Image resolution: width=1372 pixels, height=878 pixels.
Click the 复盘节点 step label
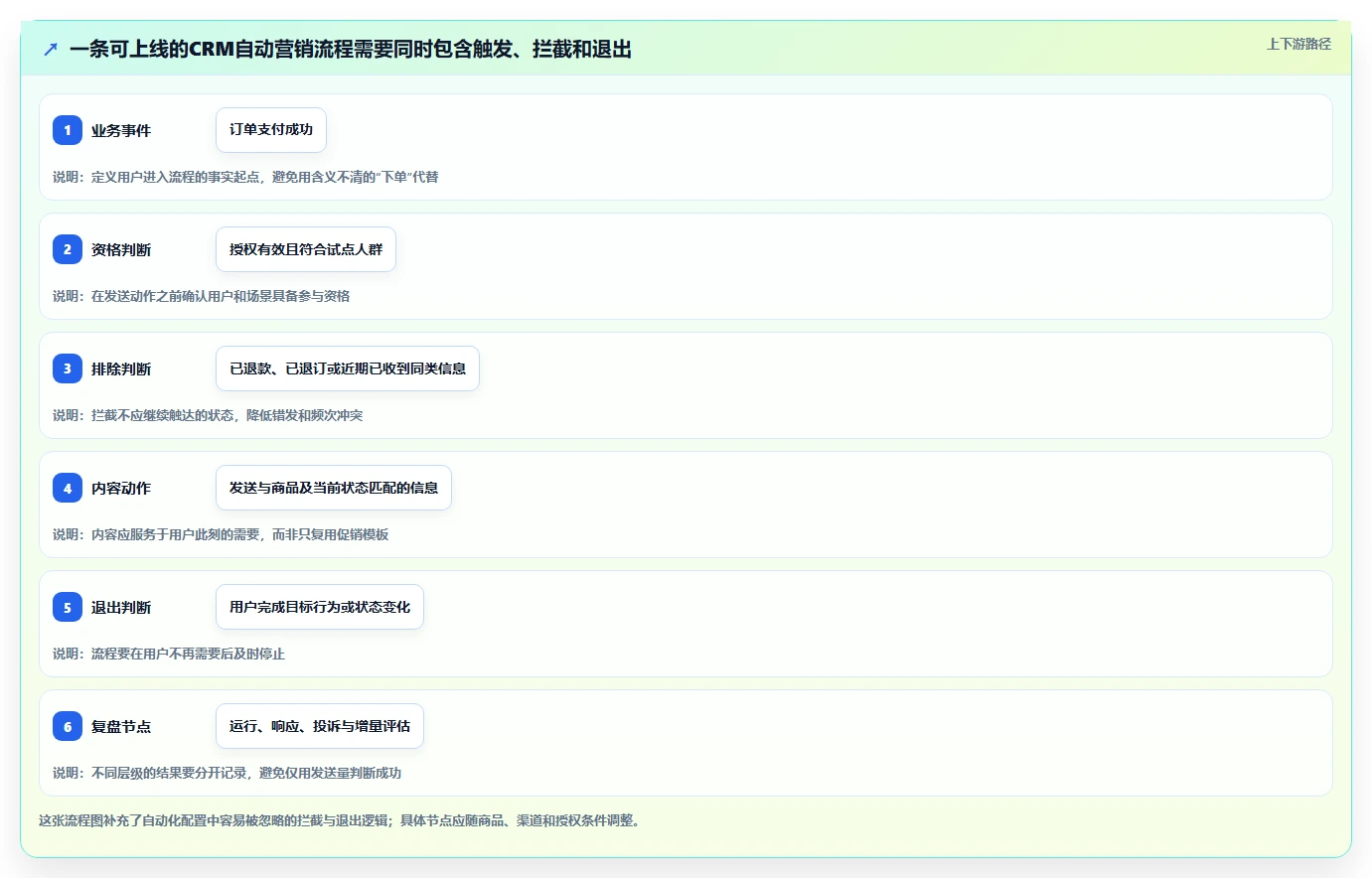coord(121,726)
